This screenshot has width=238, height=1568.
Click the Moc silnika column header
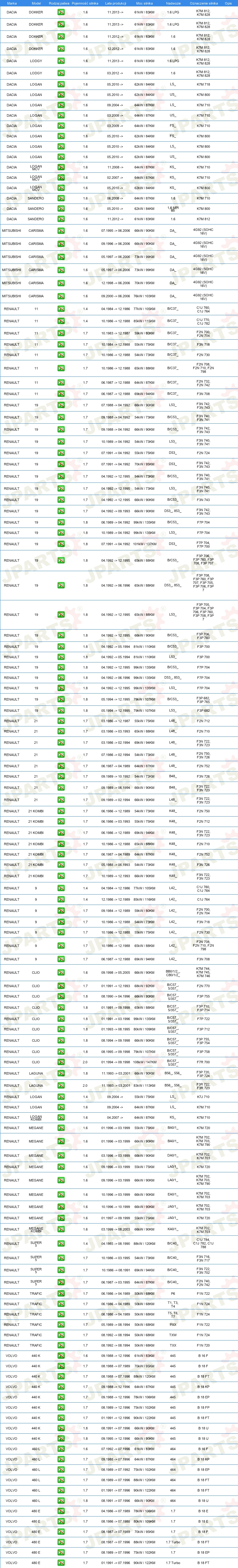[x=144, y=3]
